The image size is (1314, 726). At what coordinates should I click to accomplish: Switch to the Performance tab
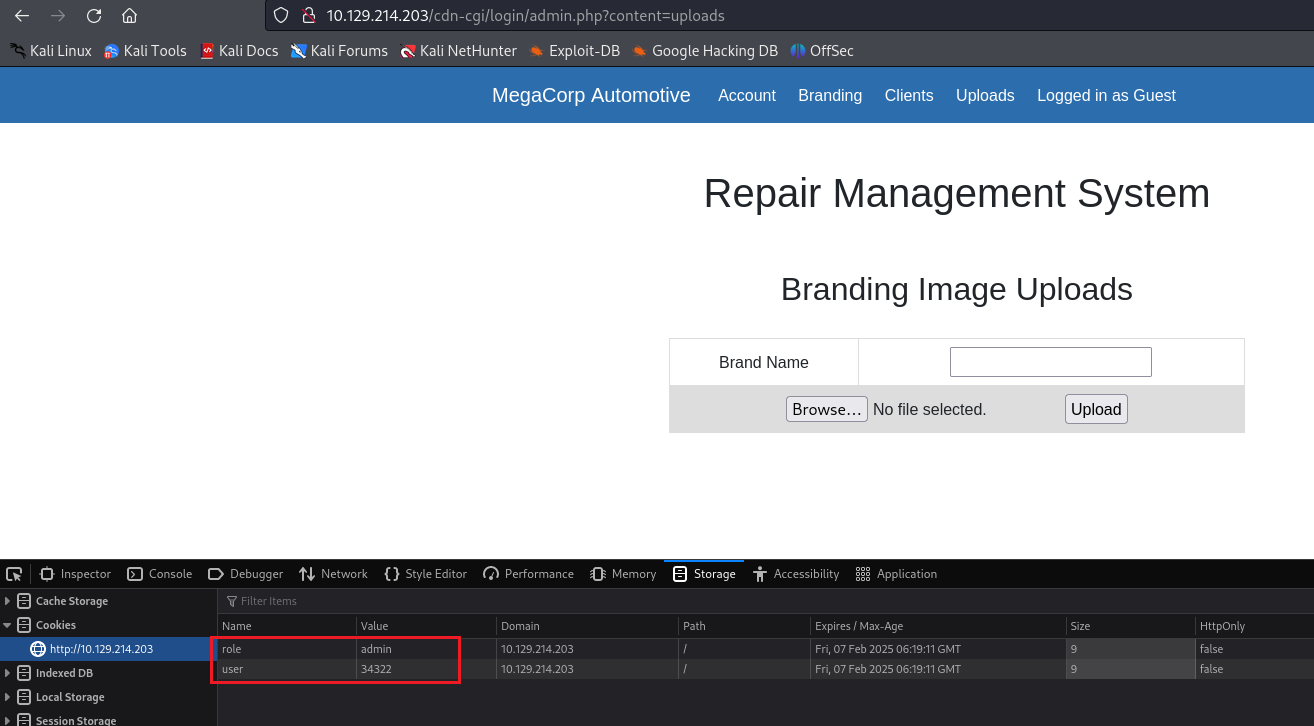click(x=528, y=574)
